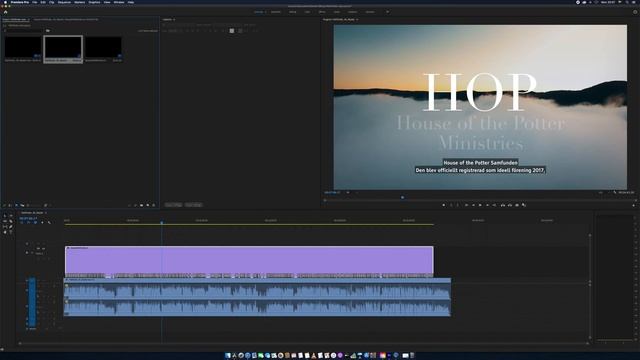Click the timeline horizontal zoom scrollbar
The image size is (640, 360).
coord(304,343)
